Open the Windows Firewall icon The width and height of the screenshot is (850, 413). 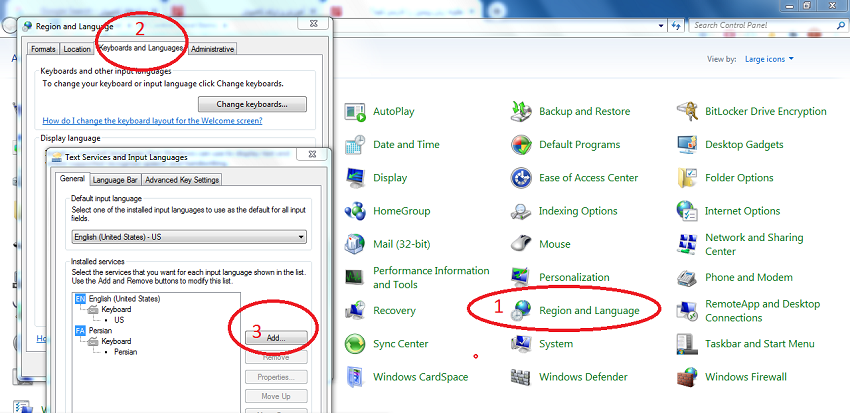point(687,377)
